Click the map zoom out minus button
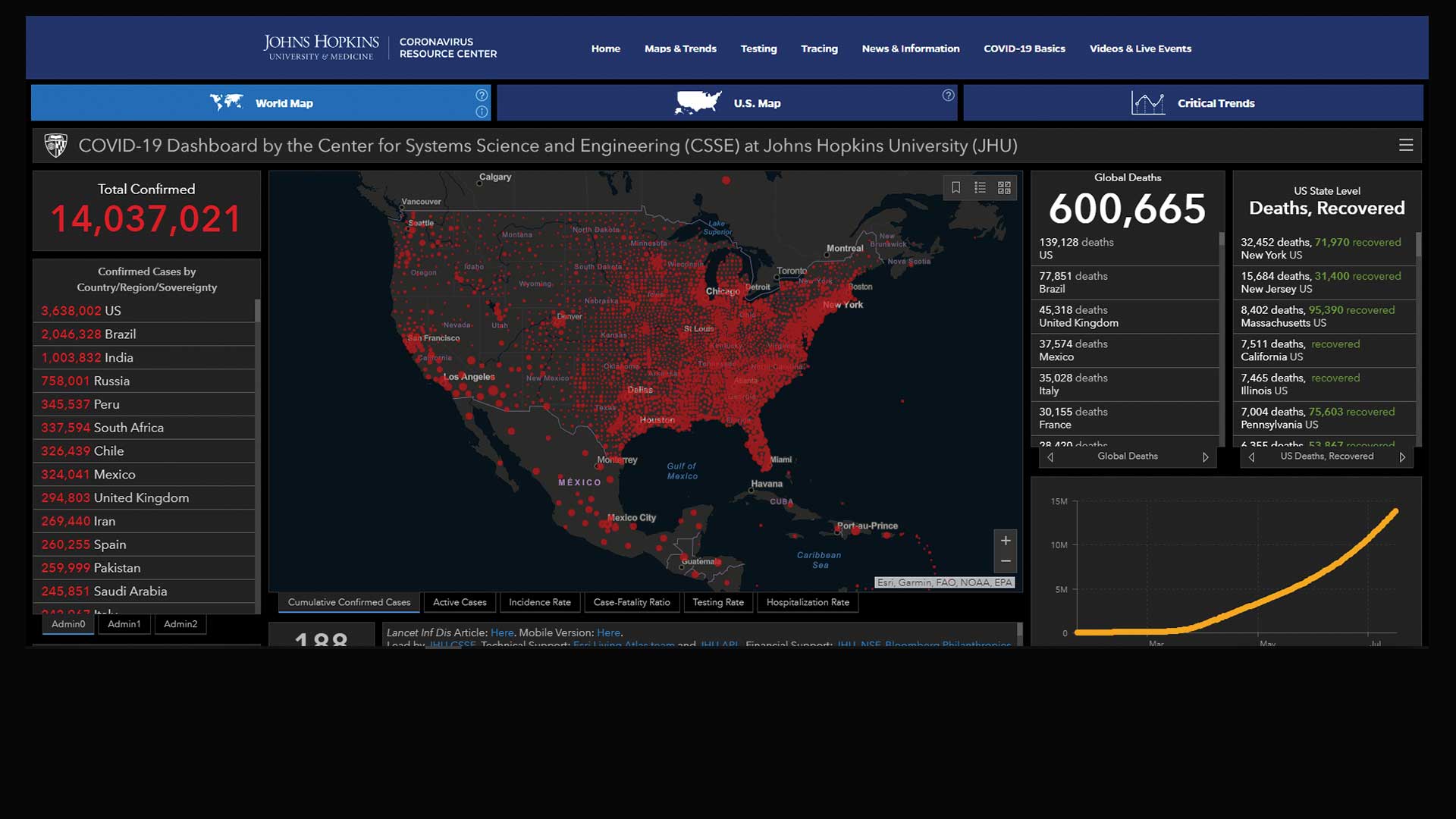 point(1005,562)
